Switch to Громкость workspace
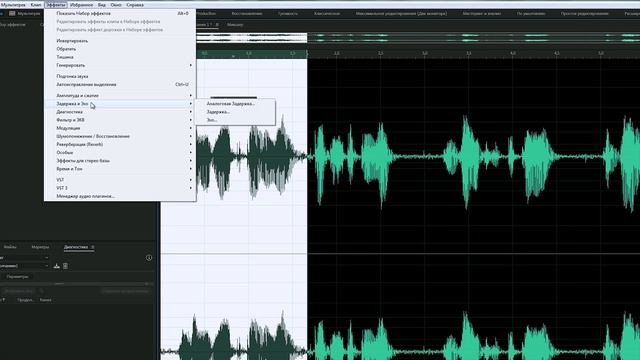 point(288,13)
